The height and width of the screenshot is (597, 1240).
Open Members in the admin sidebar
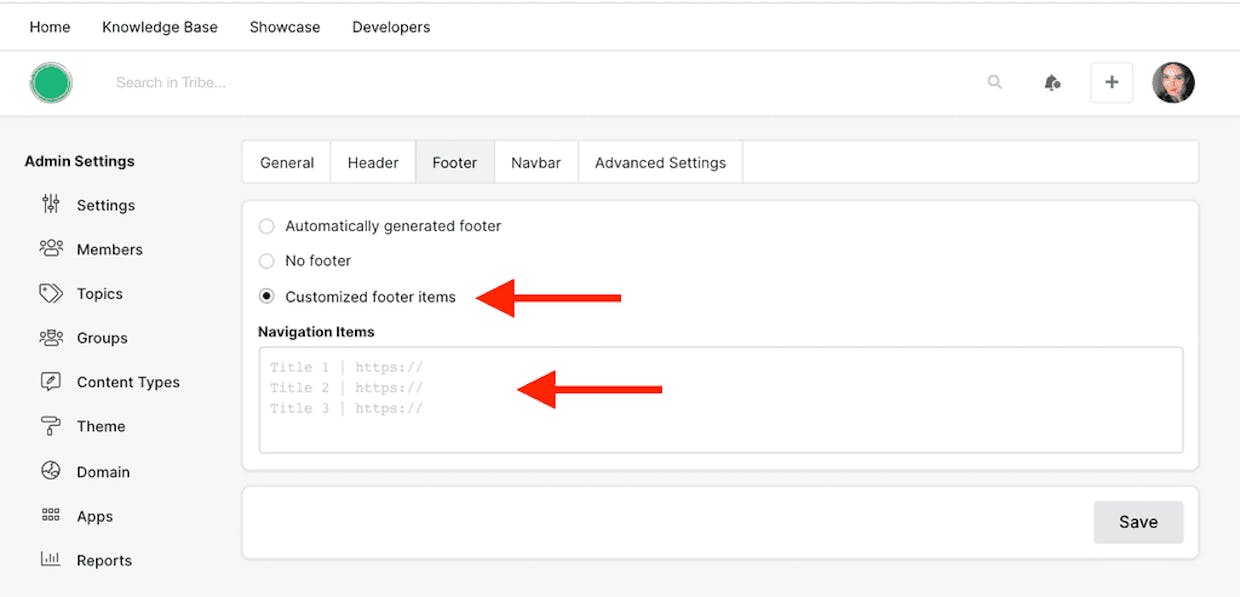[x=110, y=249]
